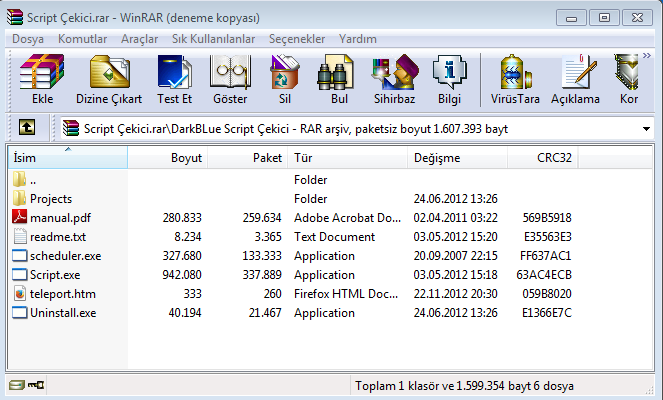The height and width of the screenshot is (400, 663).
Task: Click the Script.exe application icon
Action: pyautogui.click(x=19, y=274)
